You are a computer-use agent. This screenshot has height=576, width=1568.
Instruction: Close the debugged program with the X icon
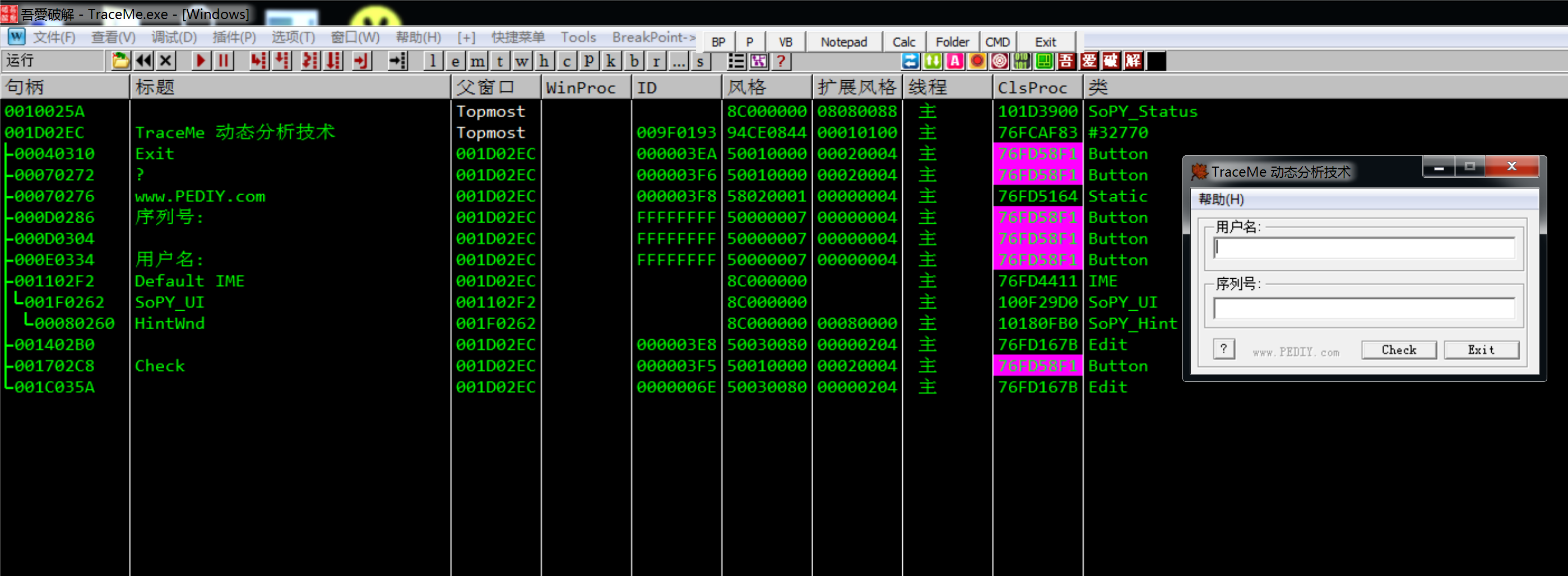pos(165,61)
